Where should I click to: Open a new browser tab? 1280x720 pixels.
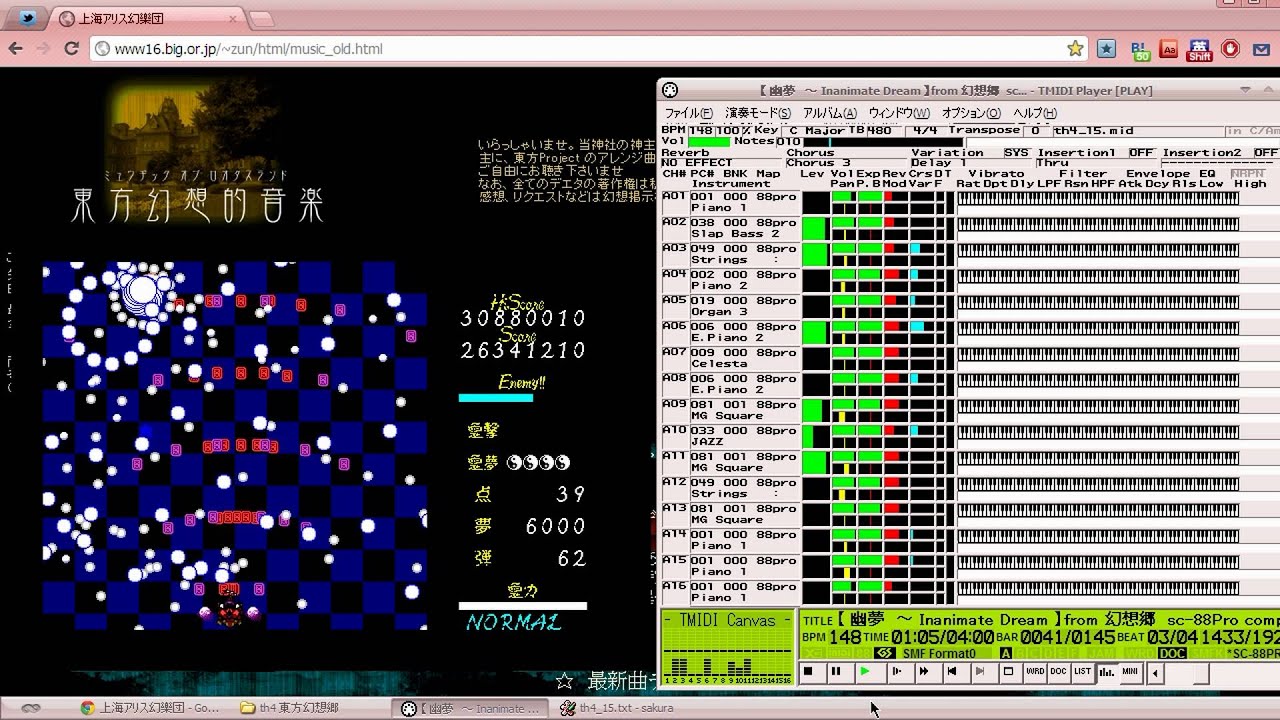(261, 19)
